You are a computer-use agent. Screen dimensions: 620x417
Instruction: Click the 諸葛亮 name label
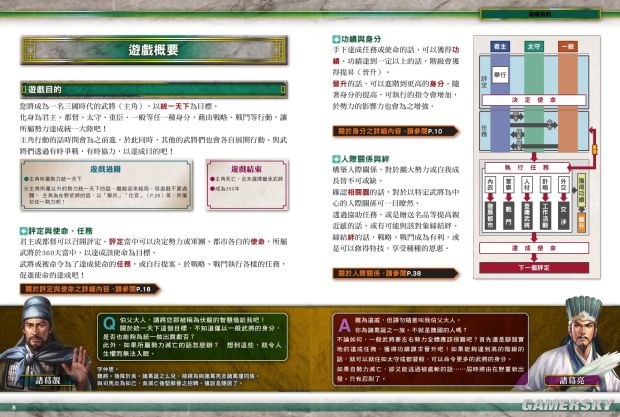(572, 381)
